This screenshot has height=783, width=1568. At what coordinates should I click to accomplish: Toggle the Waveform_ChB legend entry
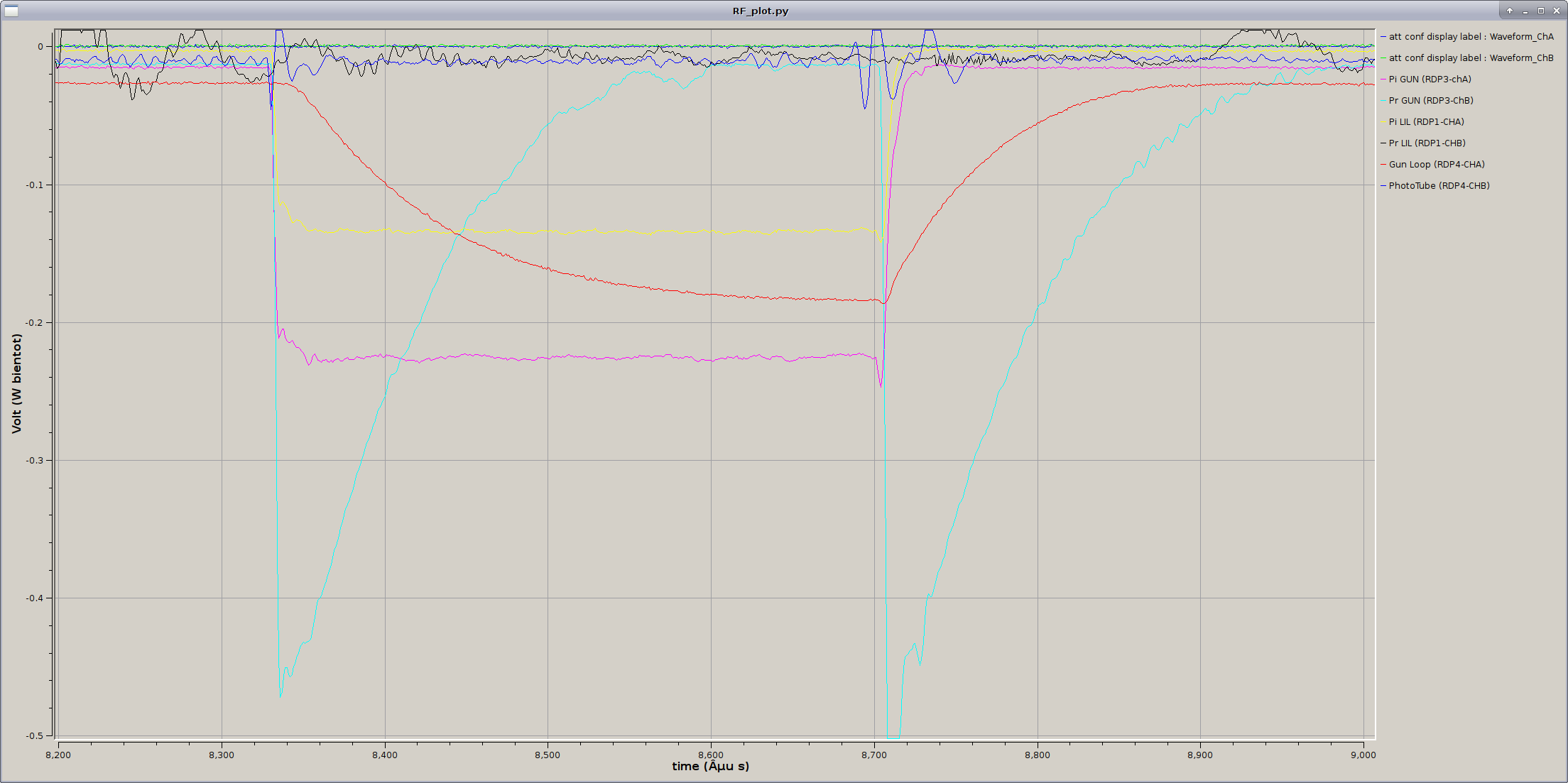pyautogui.click(x=1471, y=58)
